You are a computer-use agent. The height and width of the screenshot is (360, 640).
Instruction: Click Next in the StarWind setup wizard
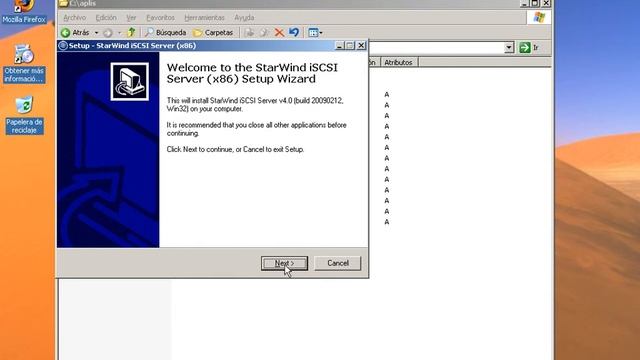tap(284, 263)
